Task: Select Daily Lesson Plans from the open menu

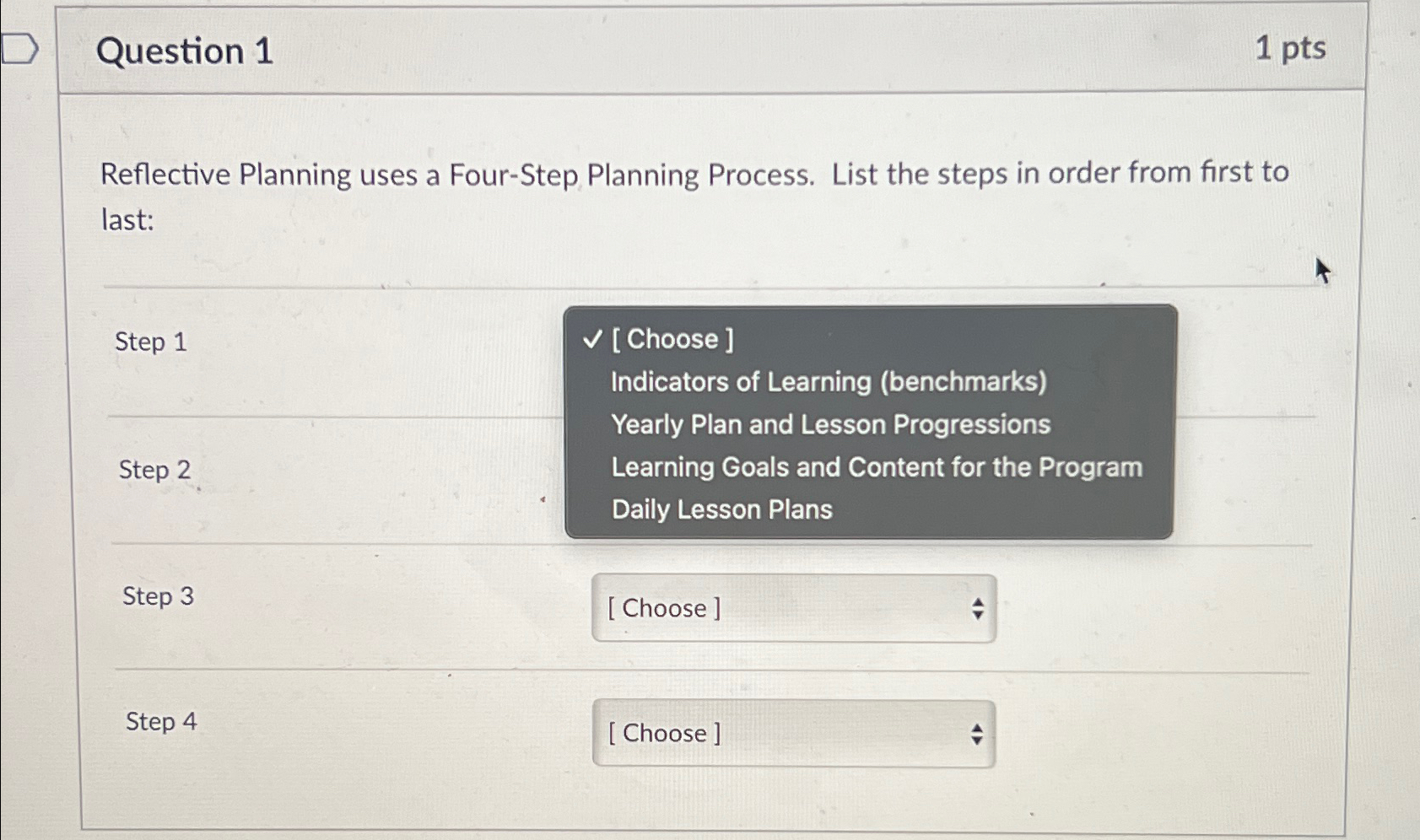Action: point(721,509)
